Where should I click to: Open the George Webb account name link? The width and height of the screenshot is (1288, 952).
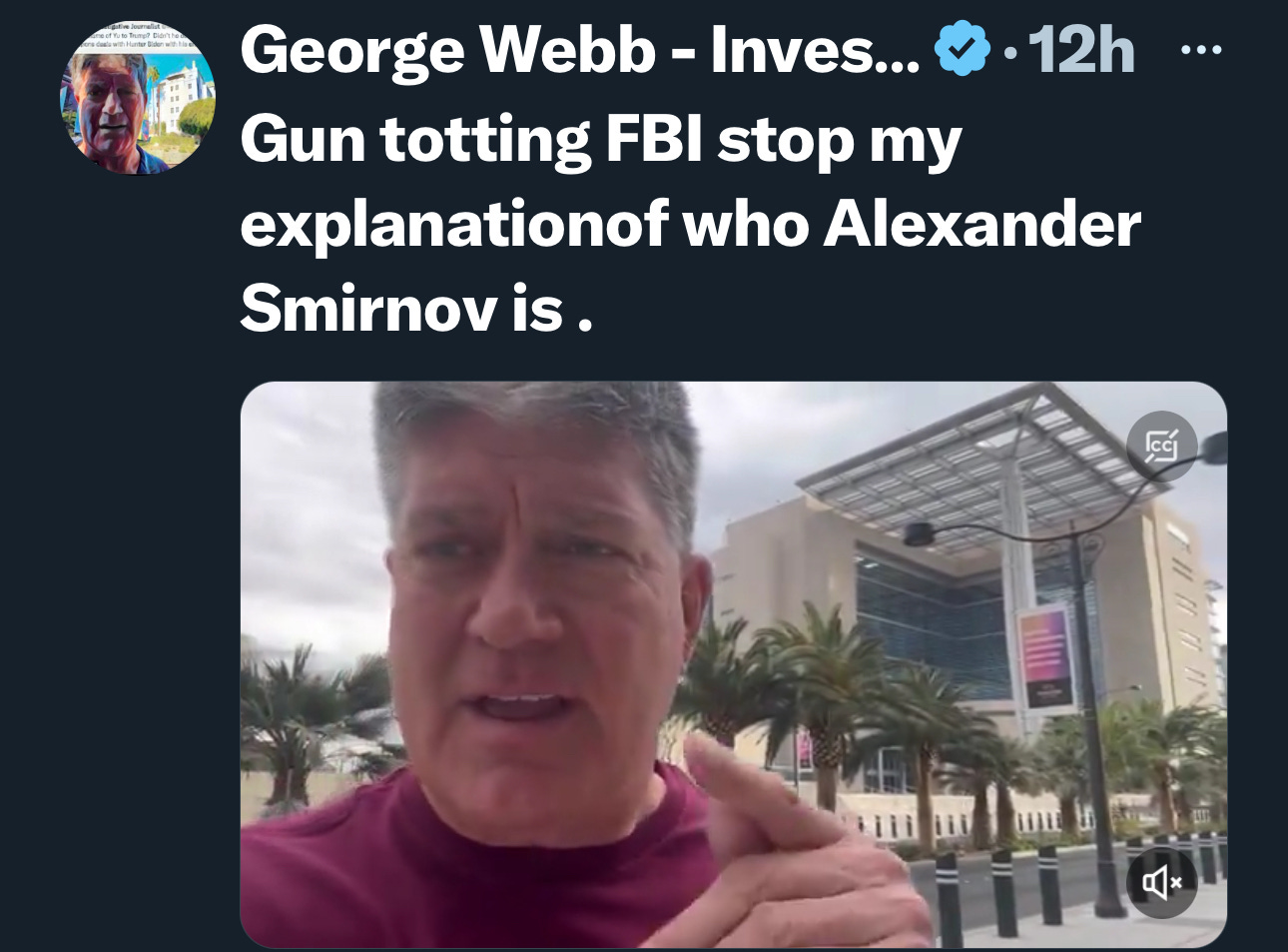tap(580, 50)
